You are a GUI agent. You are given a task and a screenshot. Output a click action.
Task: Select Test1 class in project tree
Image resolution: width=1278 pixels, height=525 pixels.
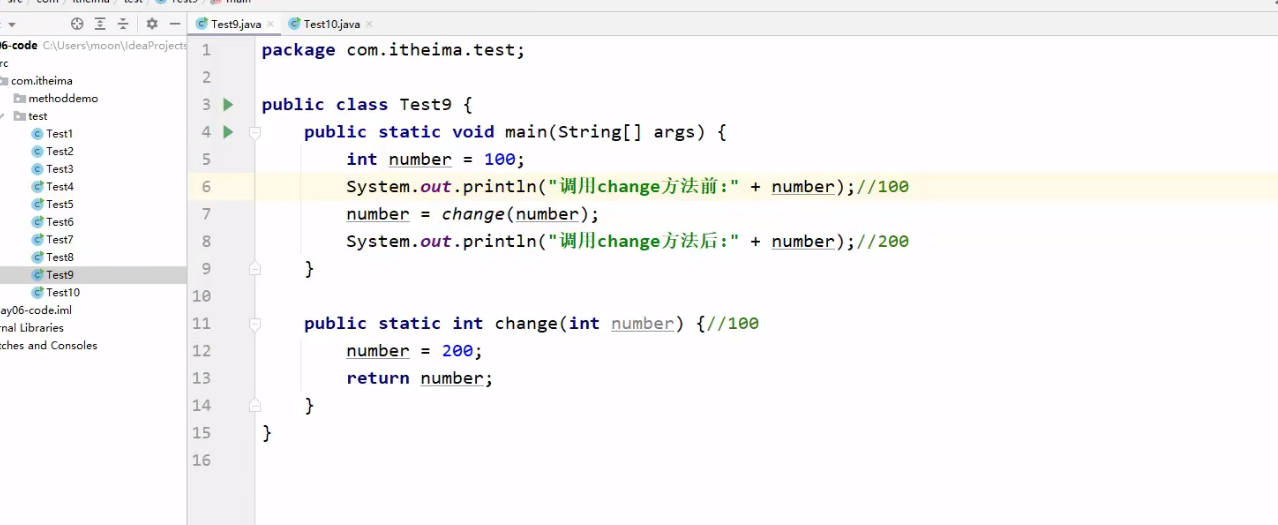59,134
